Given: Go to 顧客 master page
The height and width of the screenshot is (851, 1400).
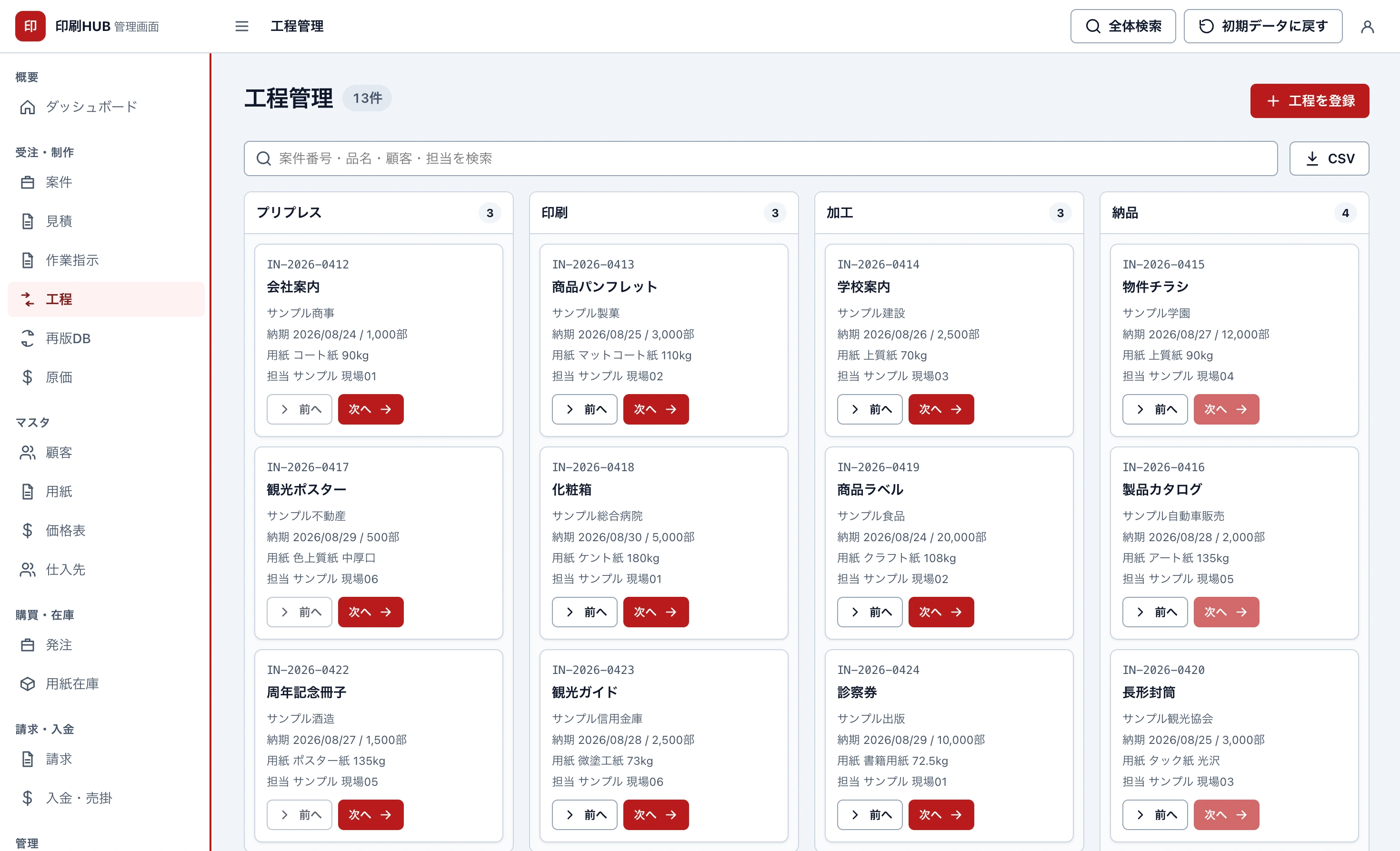Looking at the screenshot, I should [106, 453].
